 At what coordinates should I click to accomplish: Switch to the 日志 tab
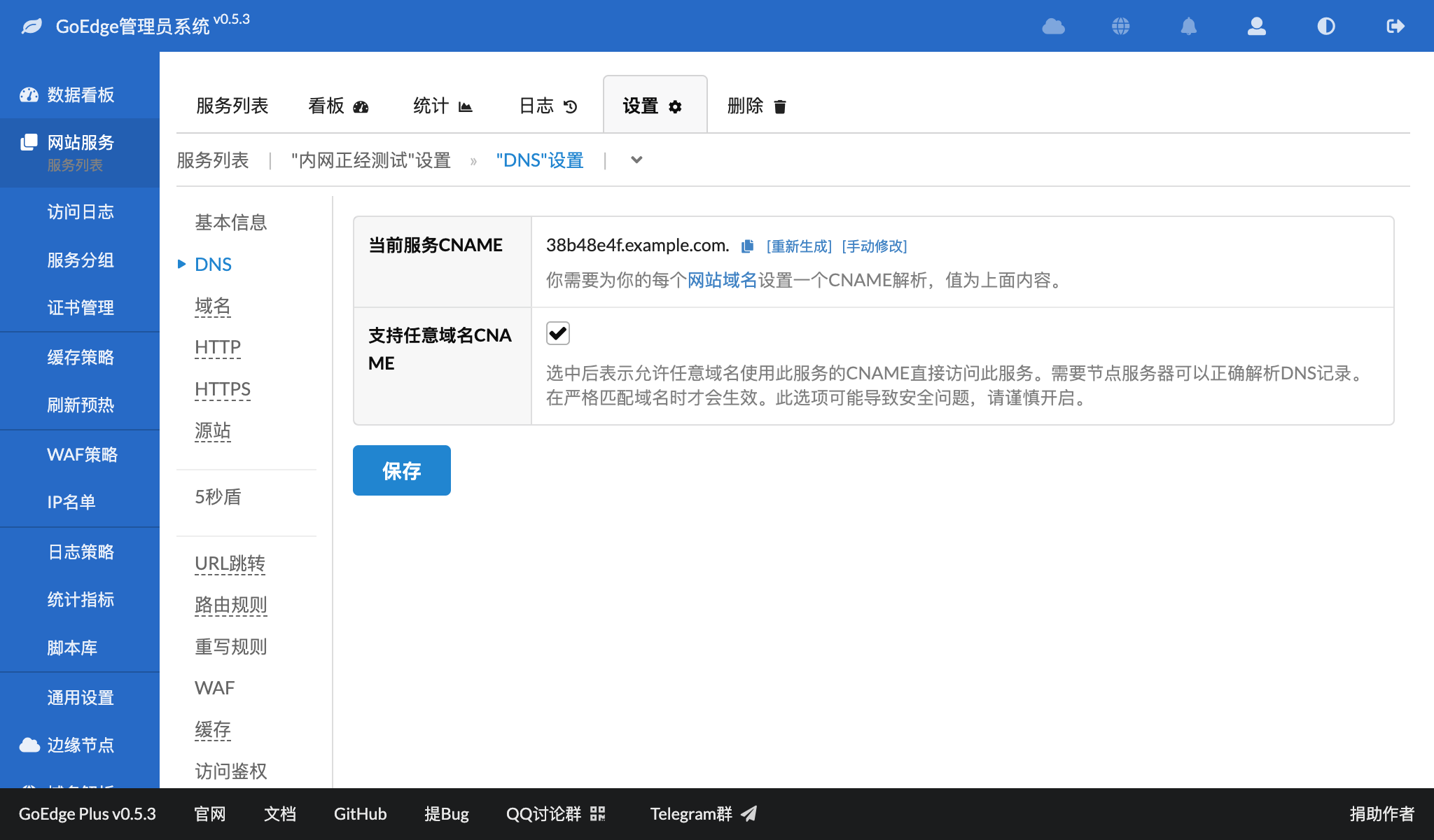pyautogui.click(x=549, y=106)
